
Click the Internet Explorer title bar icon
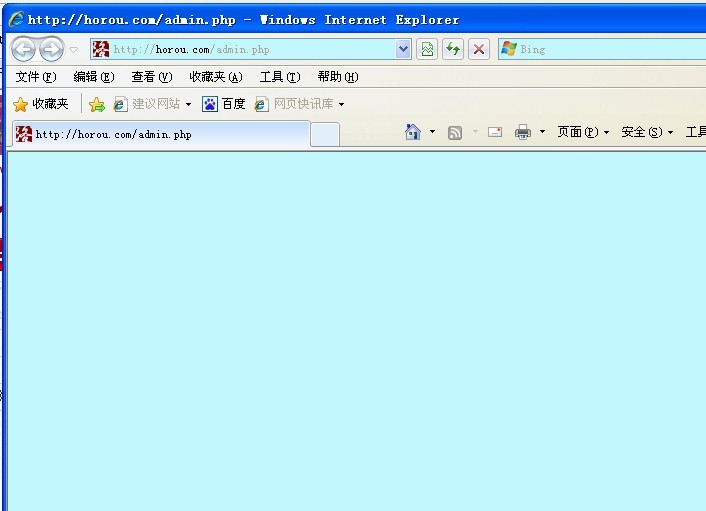tap(17, 19)
